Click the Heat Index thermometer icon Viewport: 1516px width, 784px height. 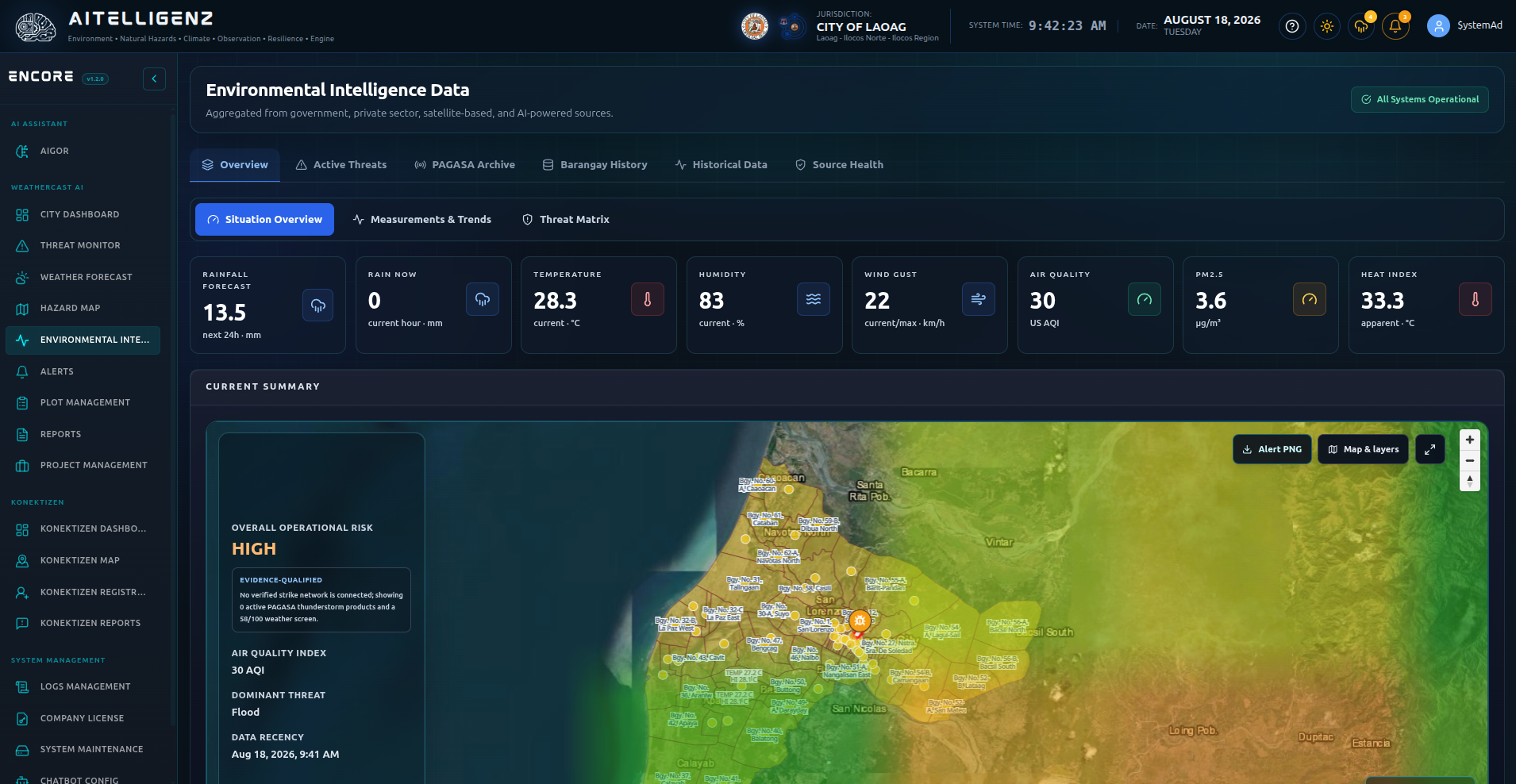1476,299
